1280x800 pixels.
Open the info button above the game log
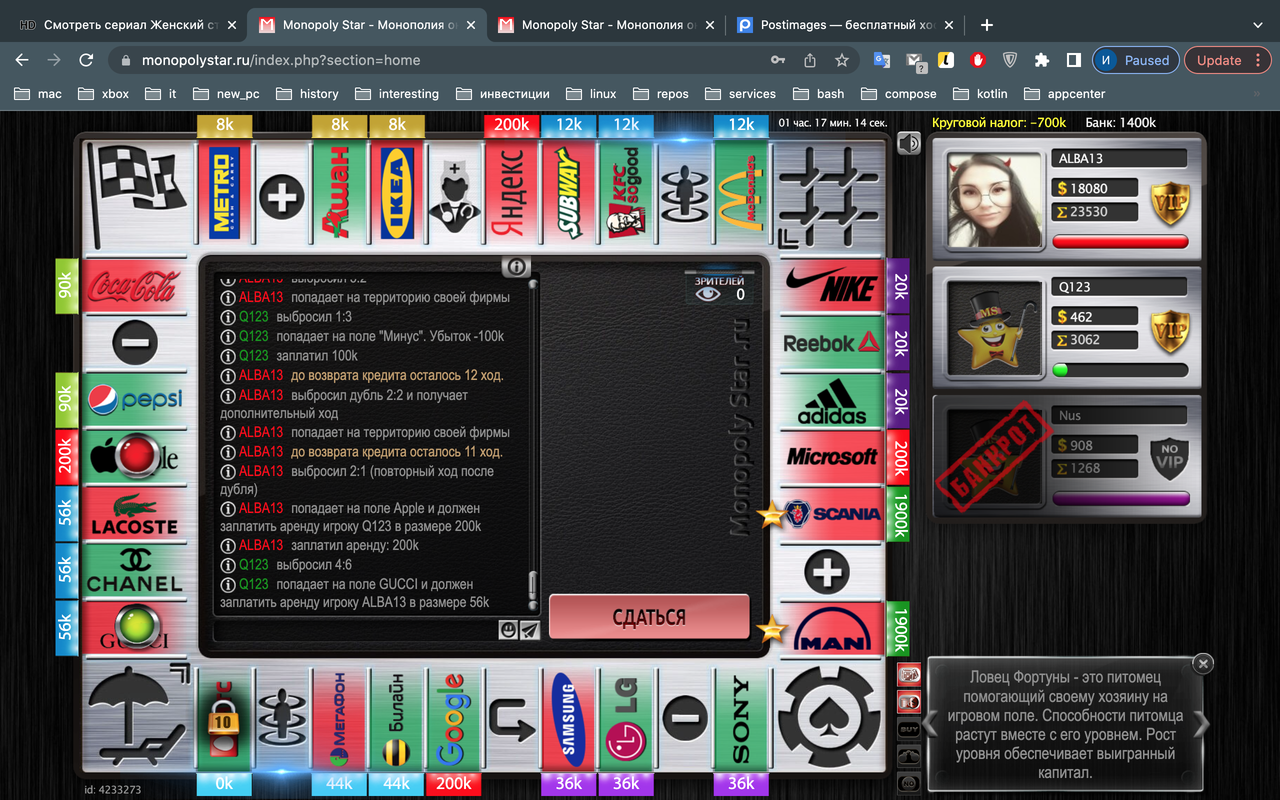(516, 267)
